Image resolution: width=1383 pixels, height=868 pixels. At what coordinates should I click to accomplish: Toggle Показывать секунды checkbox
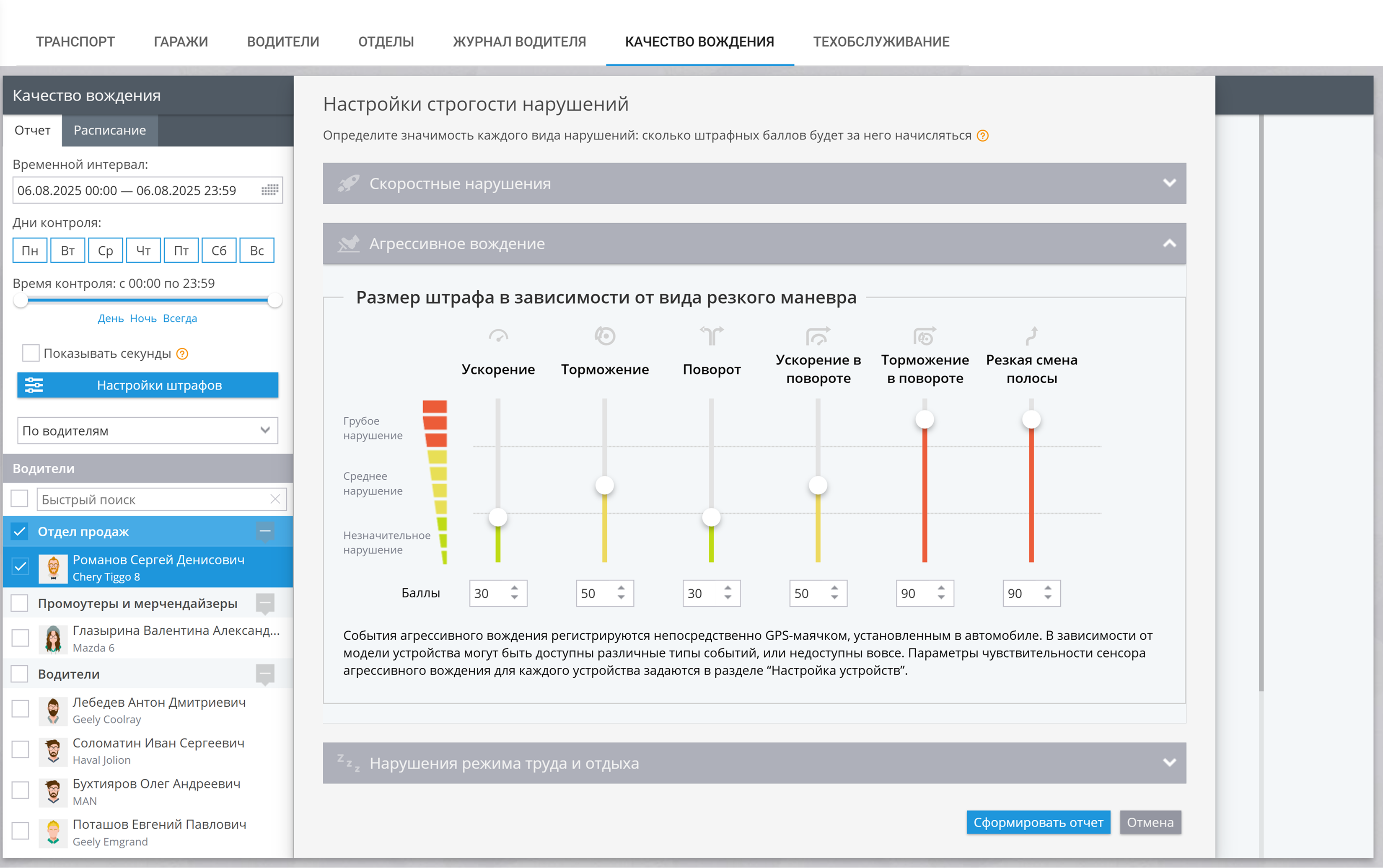(x=31, y=353)
